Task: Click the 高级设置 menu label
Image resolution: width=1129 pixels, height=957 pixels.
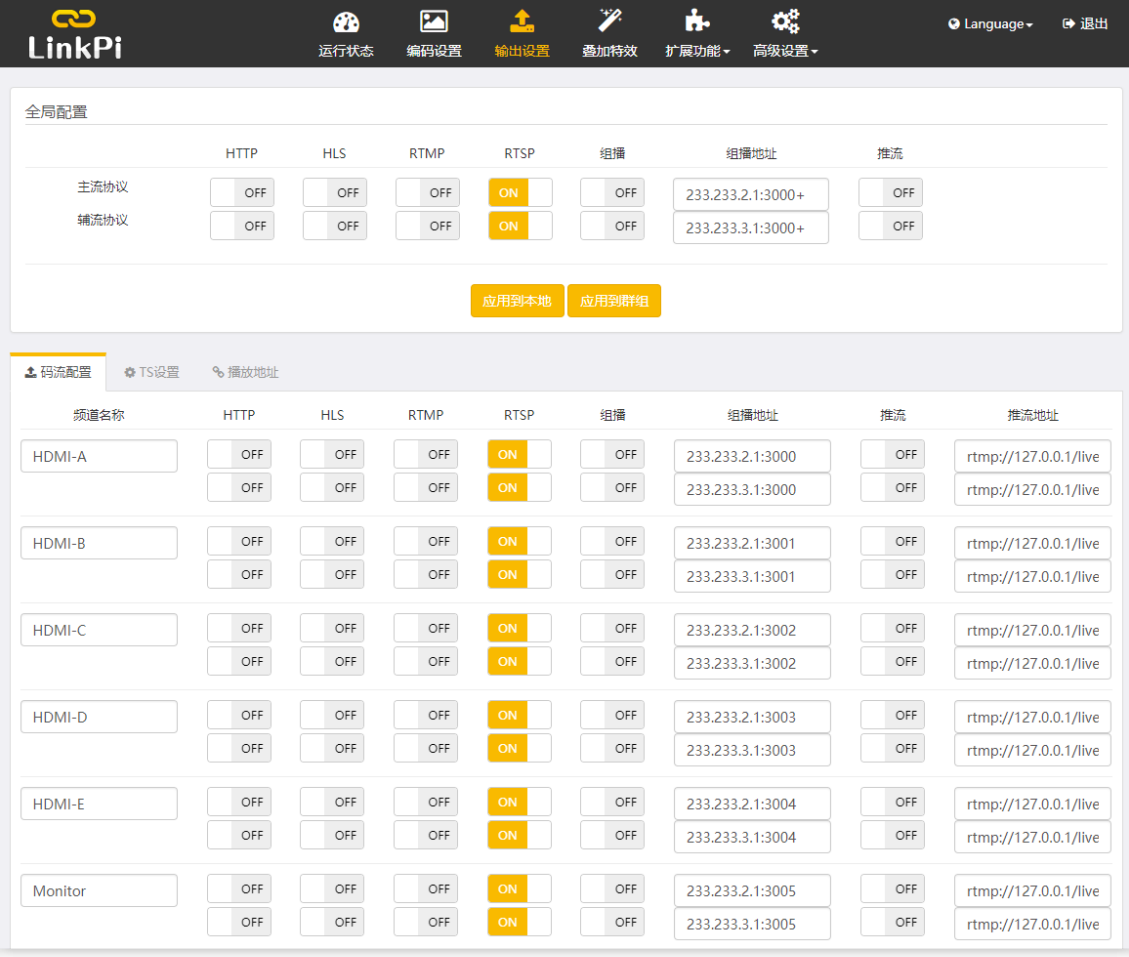Action: pyautogui.click(x=781, y=51)
